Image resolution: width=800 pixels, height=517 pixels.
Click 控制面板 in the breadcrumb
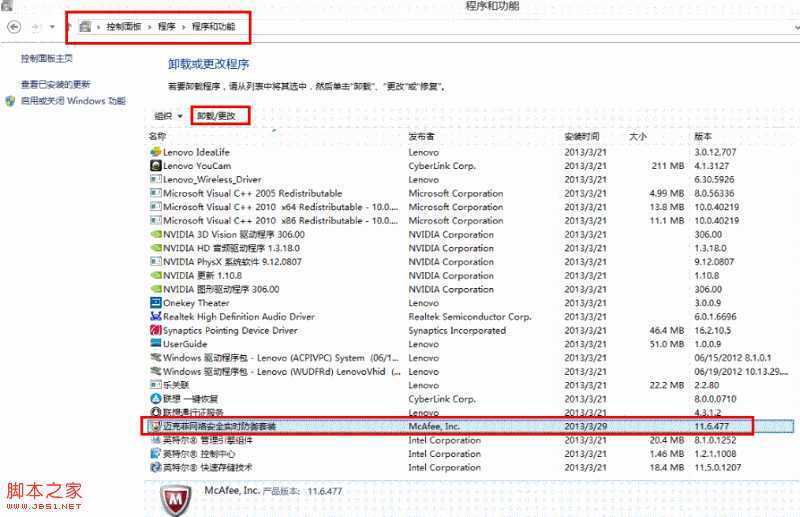click(123, 27)
